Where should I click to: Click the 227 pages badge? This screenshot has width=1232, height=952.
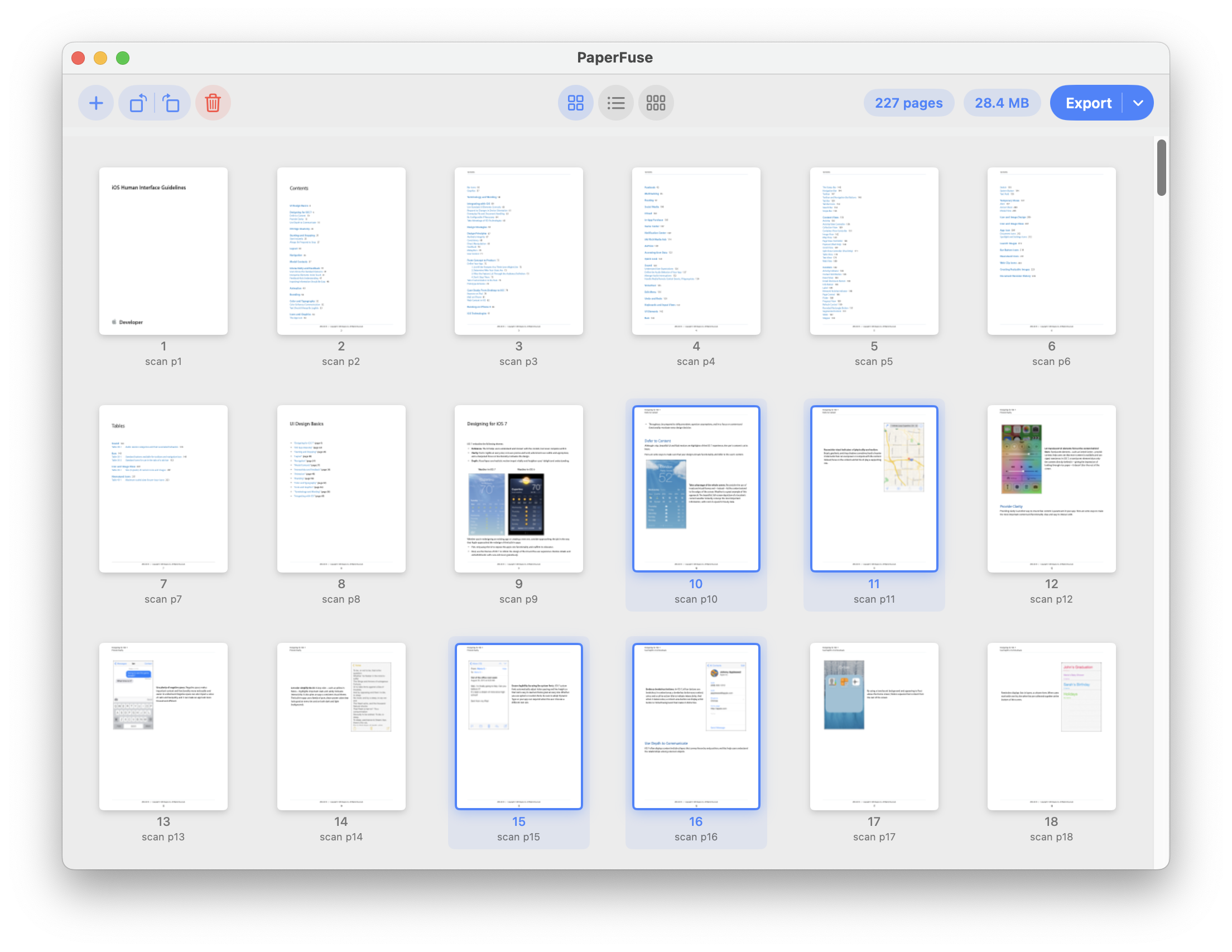(x=909, y=103)
